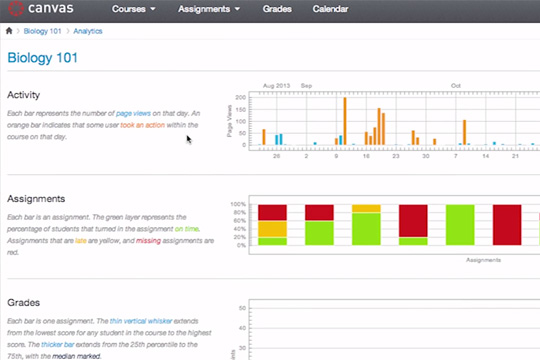This screenshot has height=360, width=540.
Task: Click the fully red assignment bar
Action: (507, 225)
